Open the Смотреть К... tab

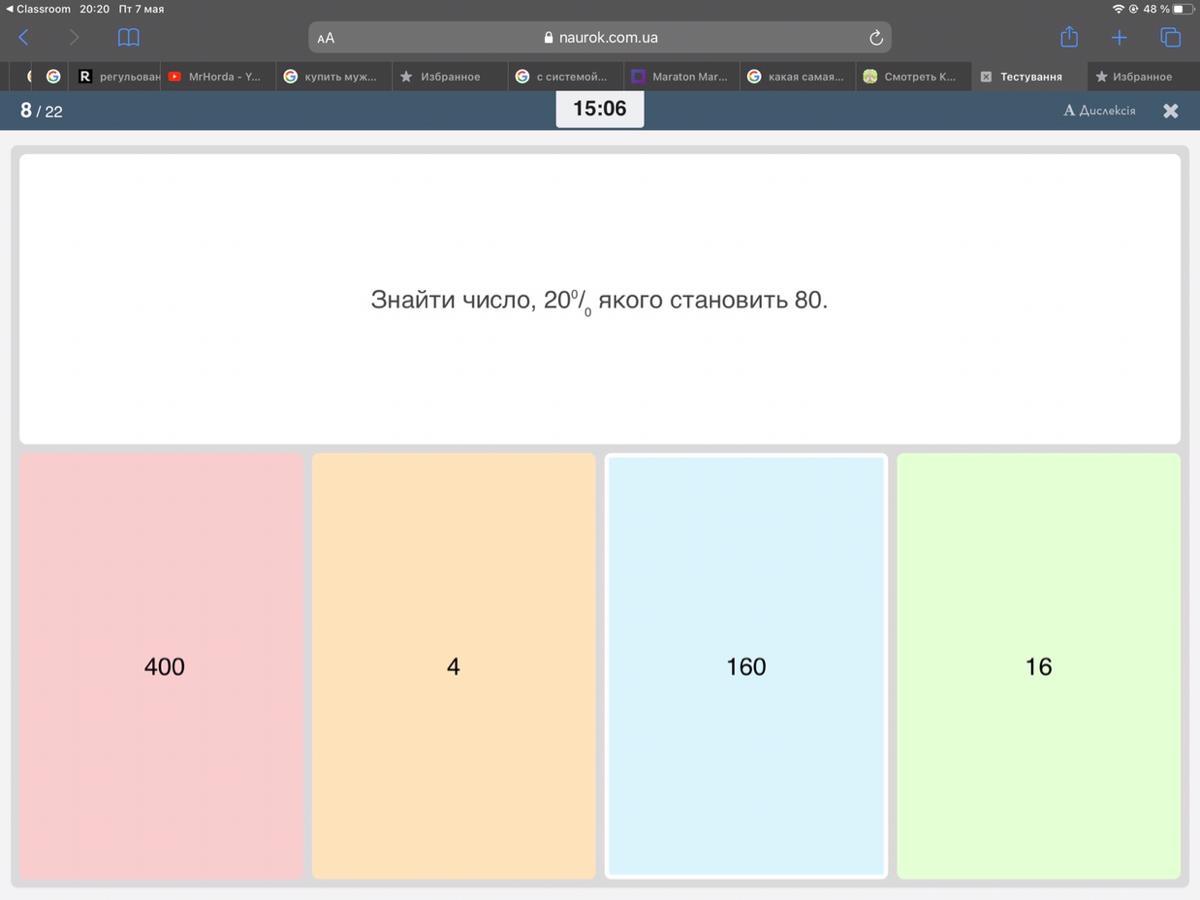coord(912,77)
